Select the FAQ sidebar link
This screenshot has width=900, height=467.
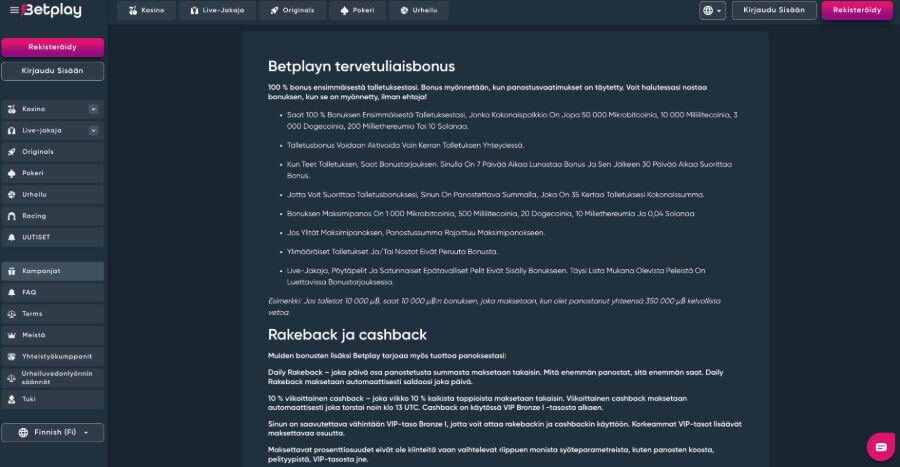coord(53,293)
